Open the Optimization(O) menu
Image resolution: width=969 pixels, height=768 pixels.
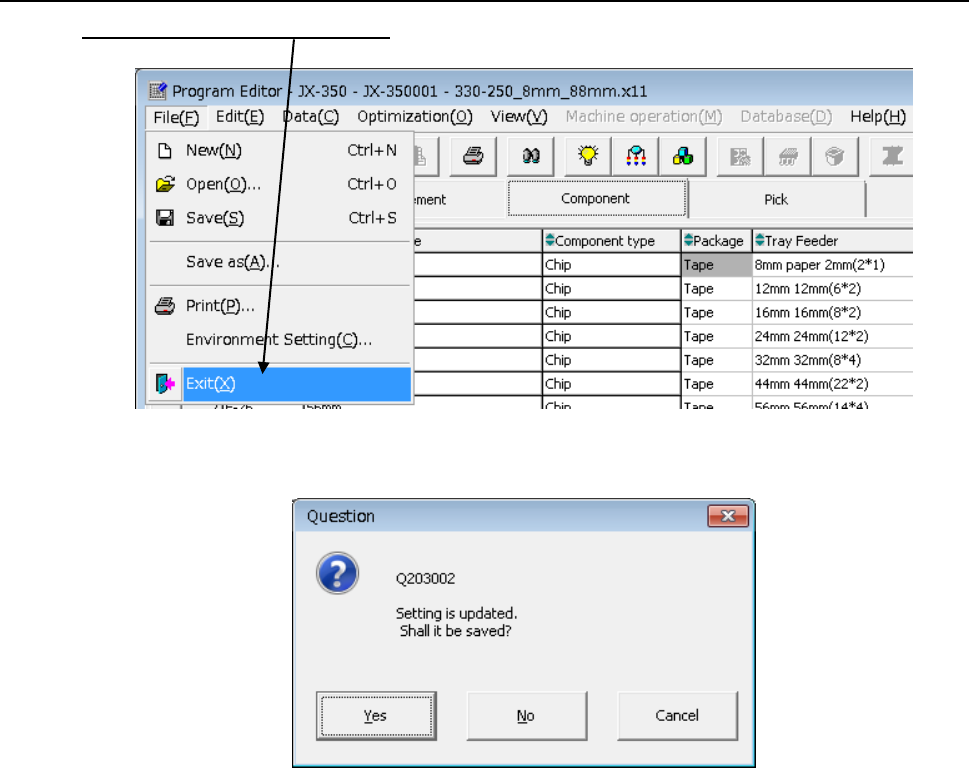point(415,117)
